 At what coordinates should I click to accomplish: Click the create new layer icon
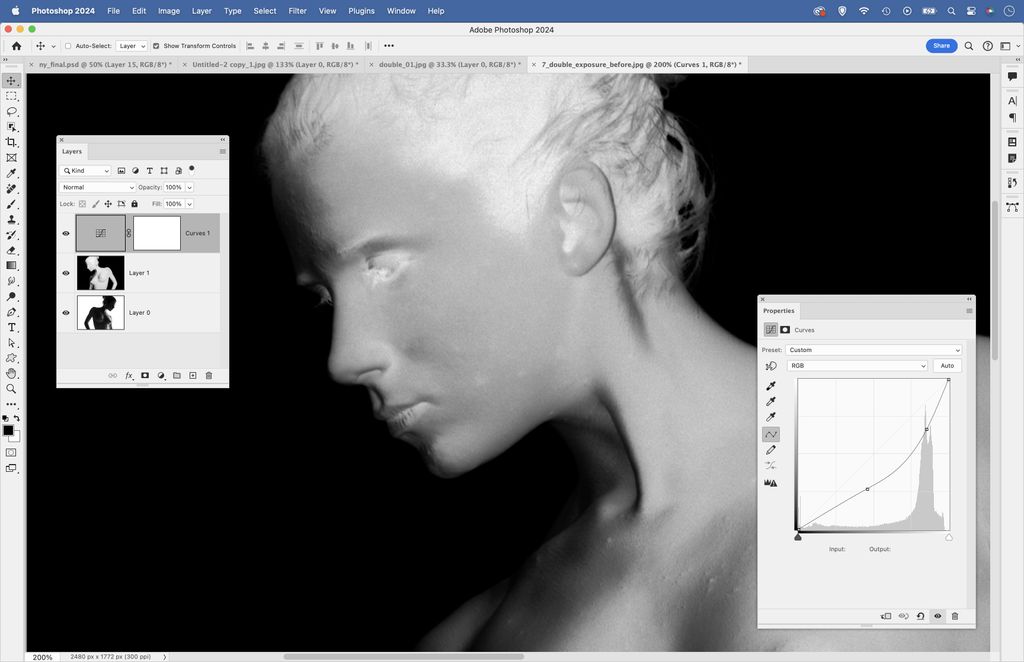click(193, 375)
